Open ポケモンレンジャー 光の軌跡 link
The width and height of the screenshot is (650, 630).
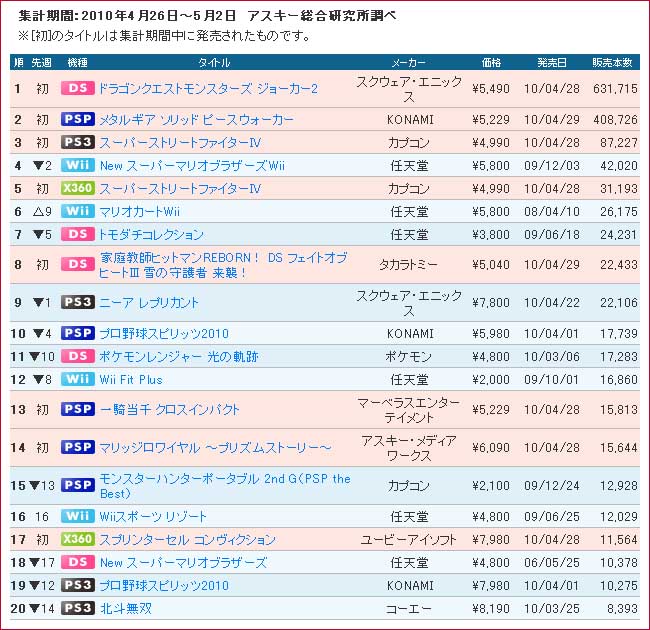click(179, 356)
